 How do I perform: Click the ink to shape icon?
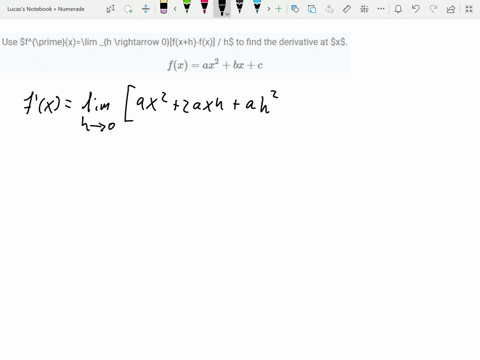312,9
